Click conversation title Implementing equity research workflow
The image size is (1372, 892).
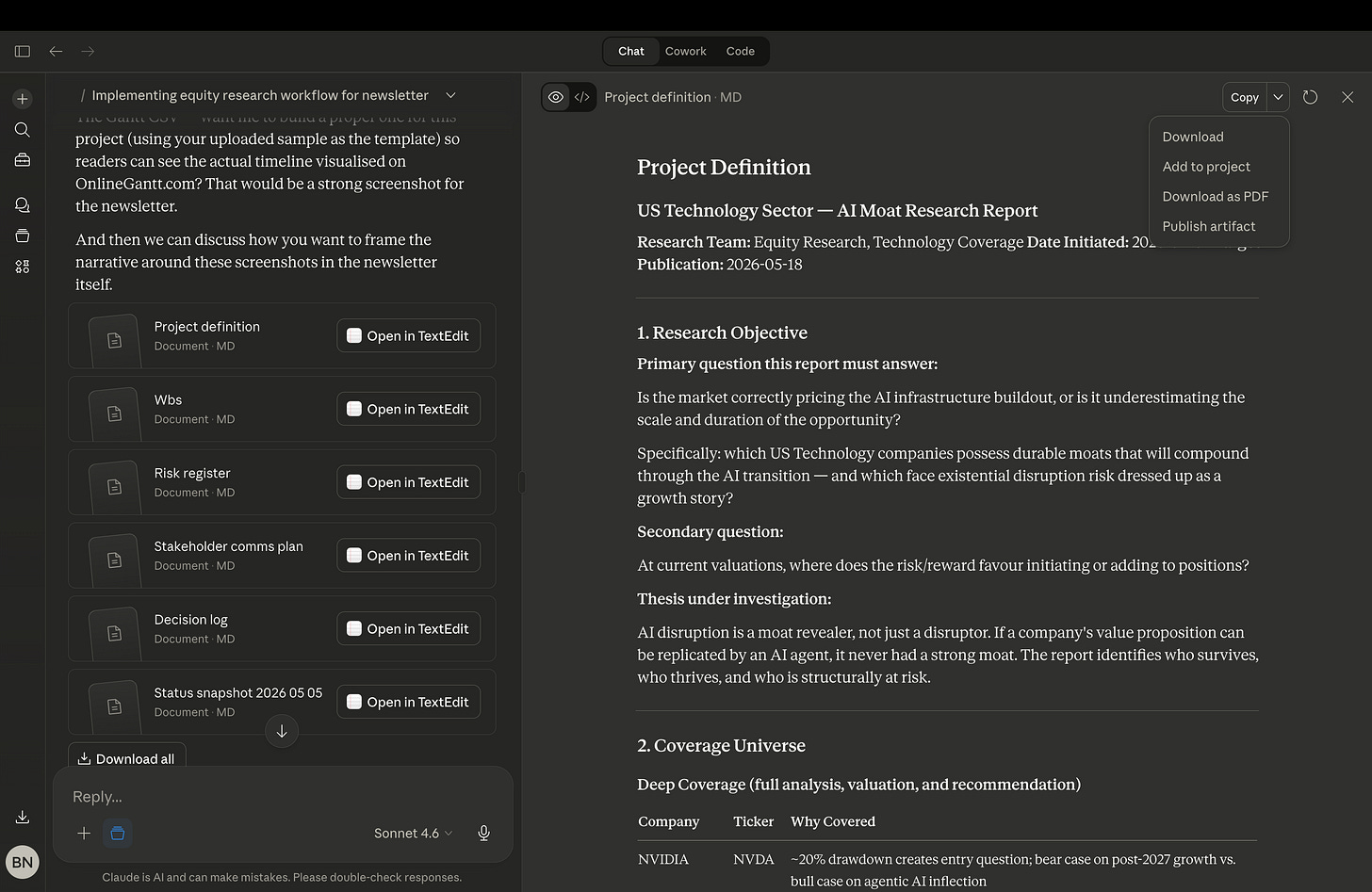click(x=260, y=95)
